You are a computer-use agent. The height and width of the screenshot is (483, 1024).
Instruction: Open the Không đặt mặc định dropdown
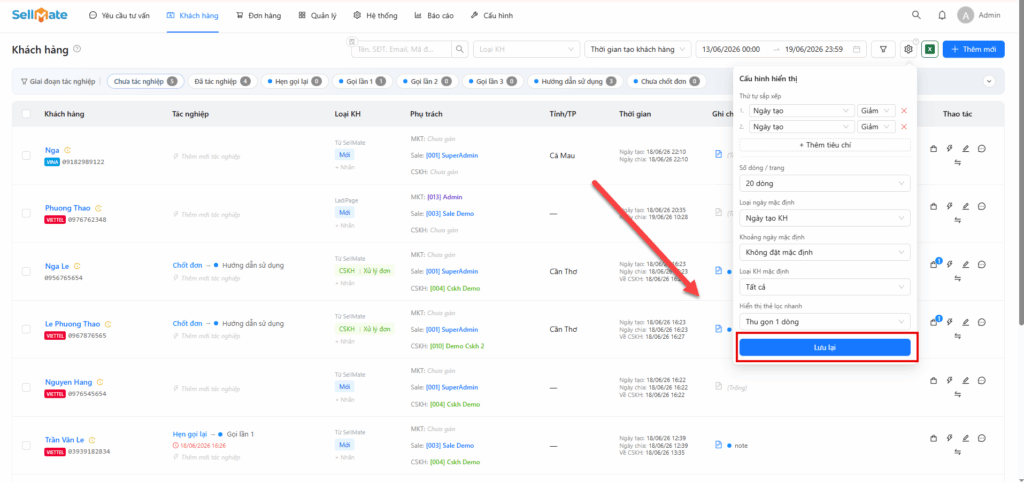825,252
